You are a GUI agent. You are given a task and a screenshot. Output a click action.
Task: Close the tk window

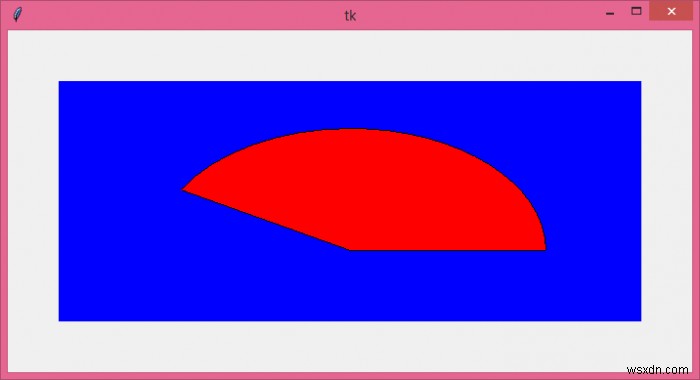(x=671, y=11)
